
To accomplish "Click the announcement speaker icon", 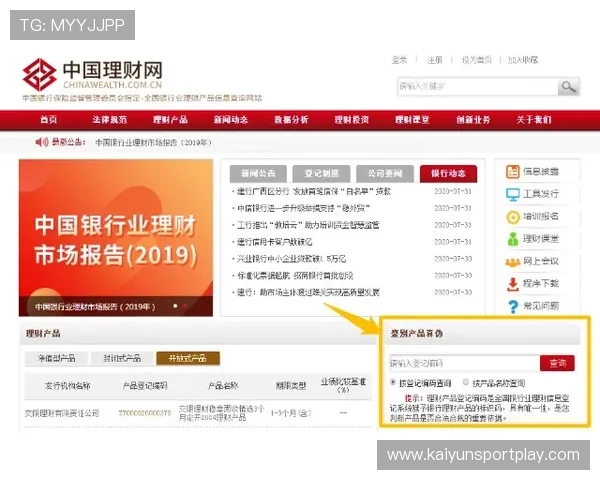I will pos(42,142).
